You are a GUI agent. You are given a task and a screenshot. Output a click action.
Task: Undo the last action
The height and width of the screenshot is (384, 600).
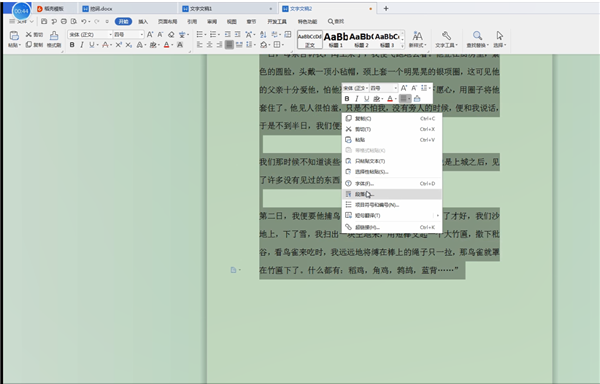point(84,21)
